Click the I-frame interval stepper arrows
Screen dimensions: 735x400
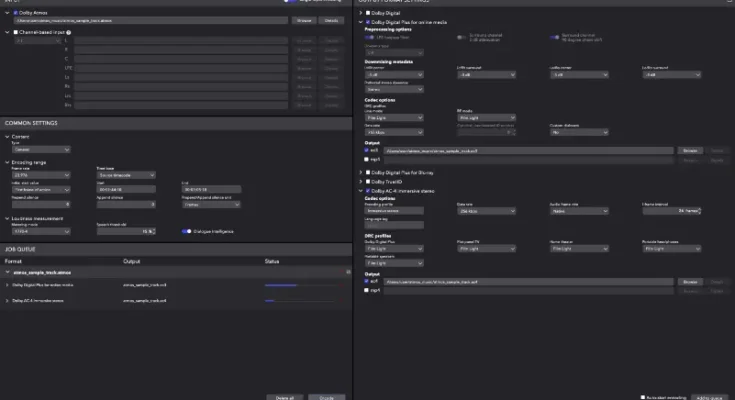click(x=701, y=211)
